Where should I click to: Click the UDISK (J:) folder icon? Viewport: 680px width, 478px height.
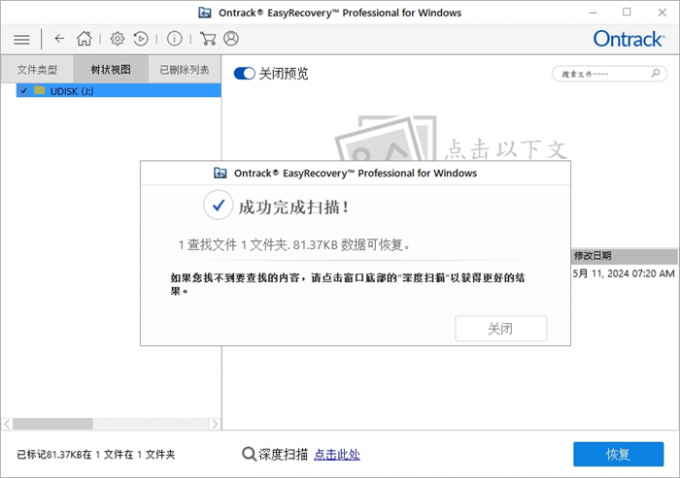click(x=39, y=90)
